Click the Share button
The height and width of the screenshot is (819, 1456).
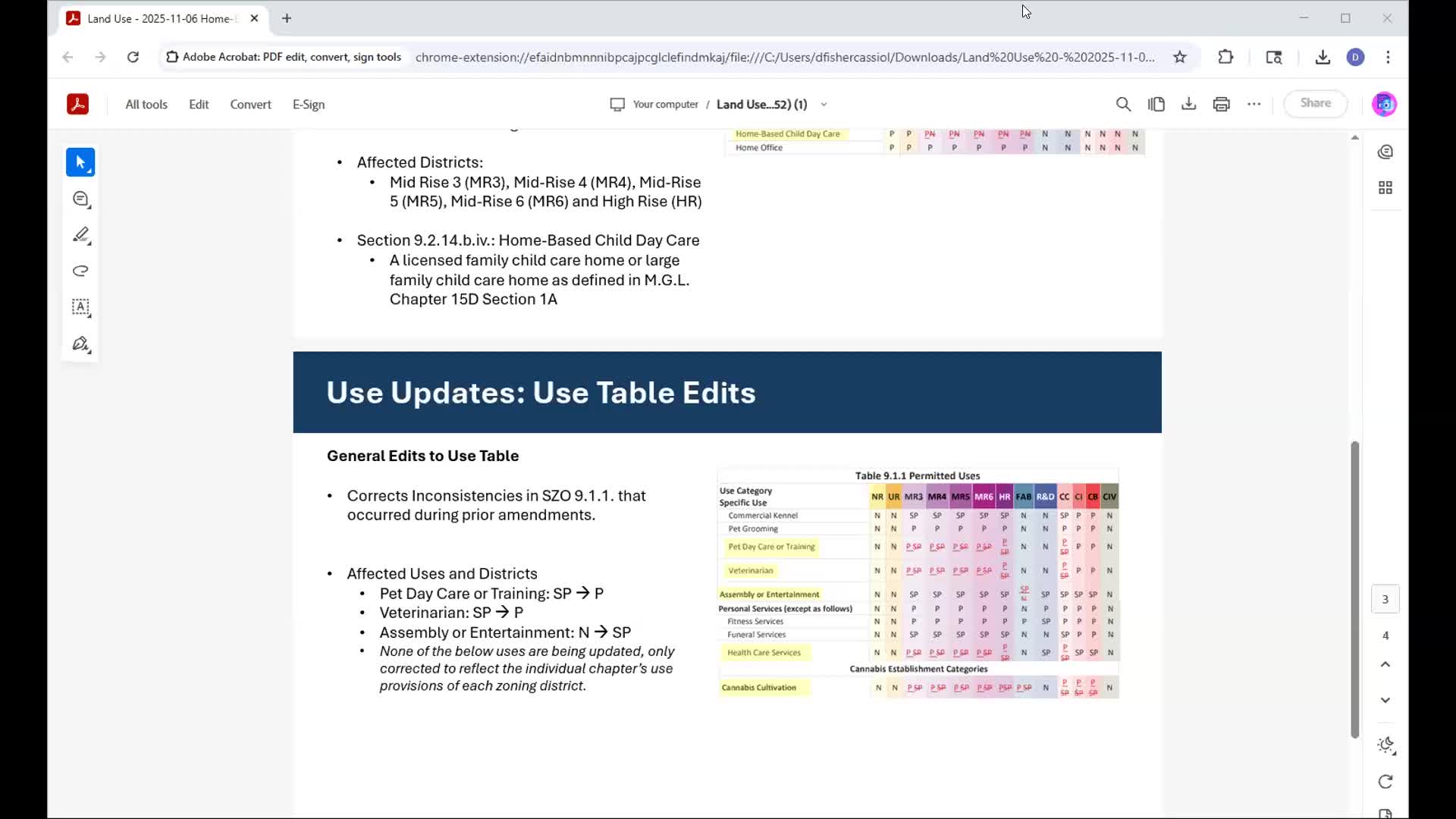pyautogui.click(x=1315, y=103)
